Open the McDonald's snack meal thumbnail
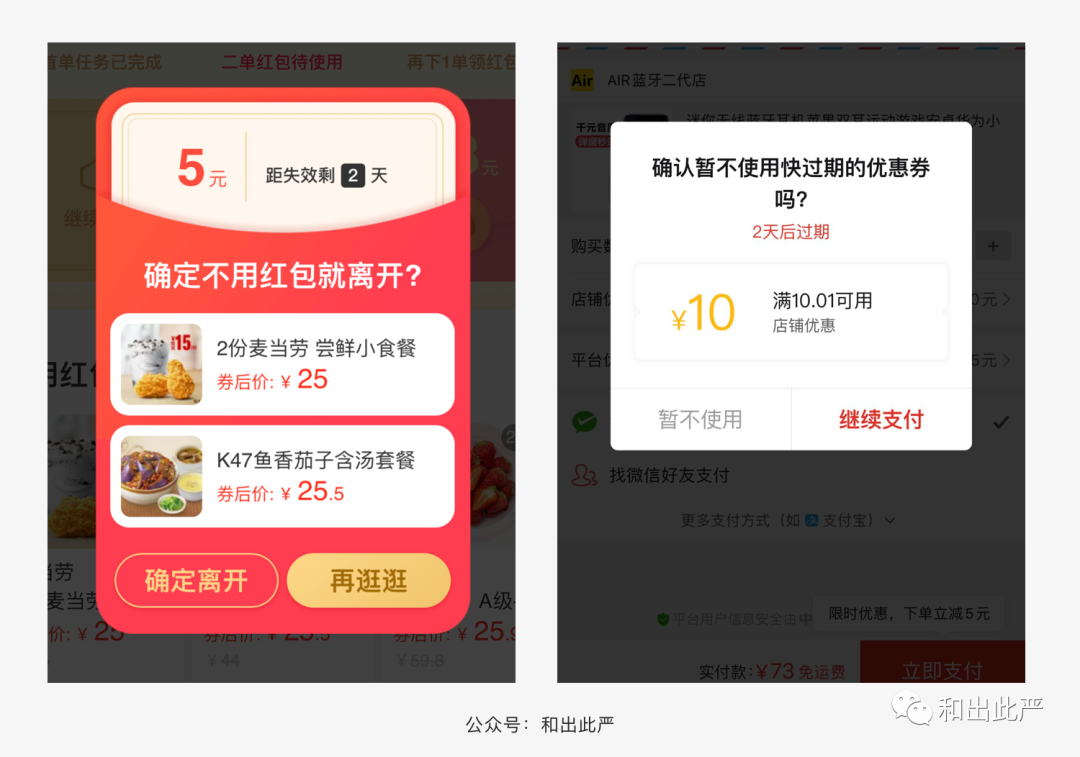Screen dimensions: 1080x757 [161, 364]
